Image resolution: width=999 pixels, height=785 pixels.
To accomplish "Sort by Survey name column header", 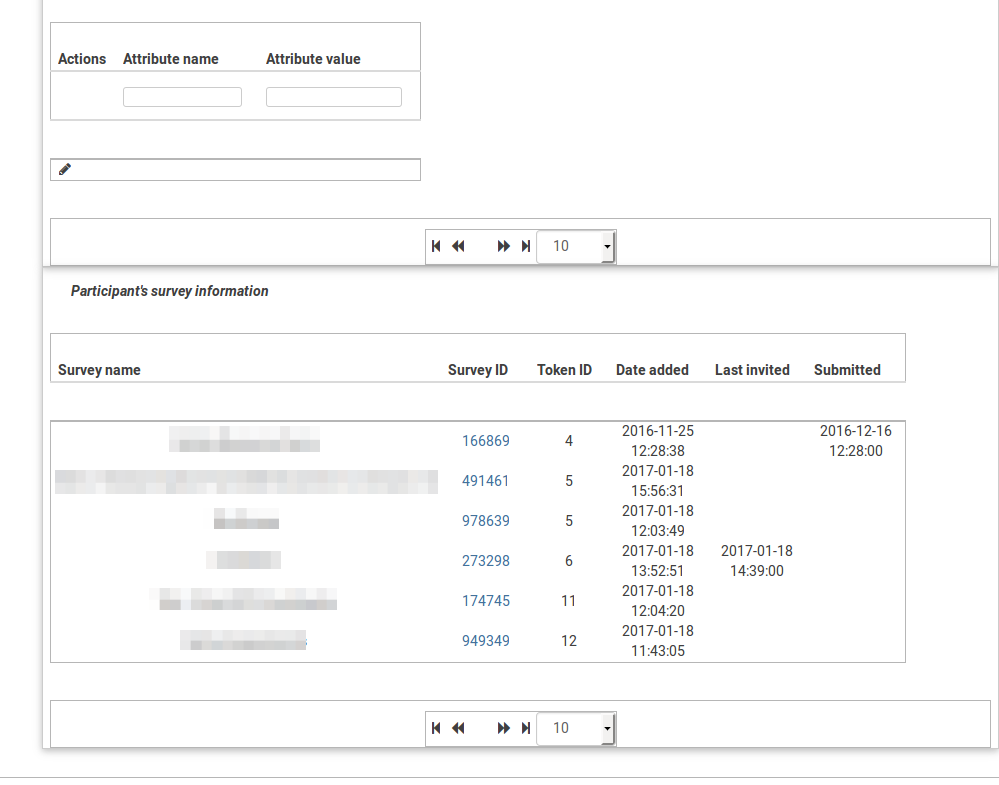I will (x=99, y=370).
